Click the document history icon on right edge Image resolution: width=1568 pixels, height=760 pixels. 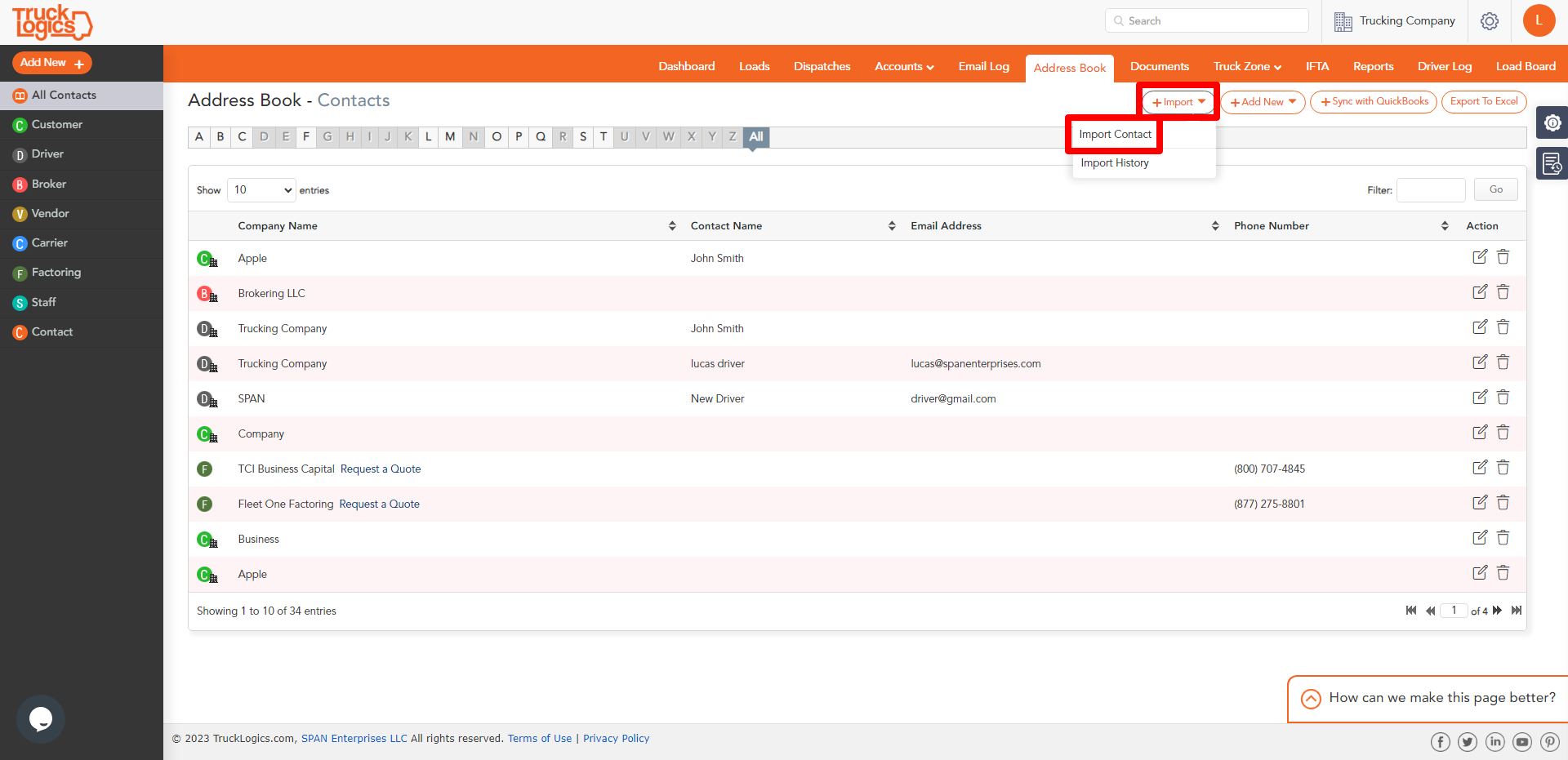(x=1554, y=163)
